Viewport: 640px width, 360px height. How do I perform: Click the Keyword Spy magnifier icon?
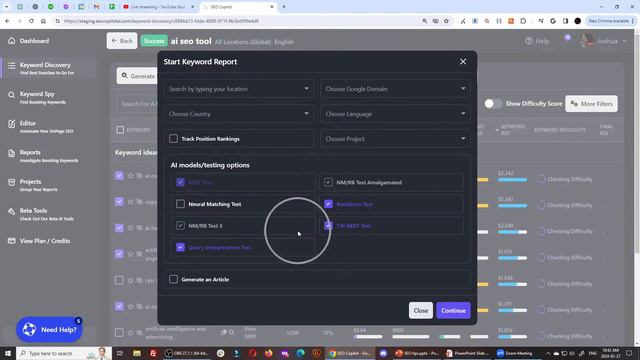[11, 95]
